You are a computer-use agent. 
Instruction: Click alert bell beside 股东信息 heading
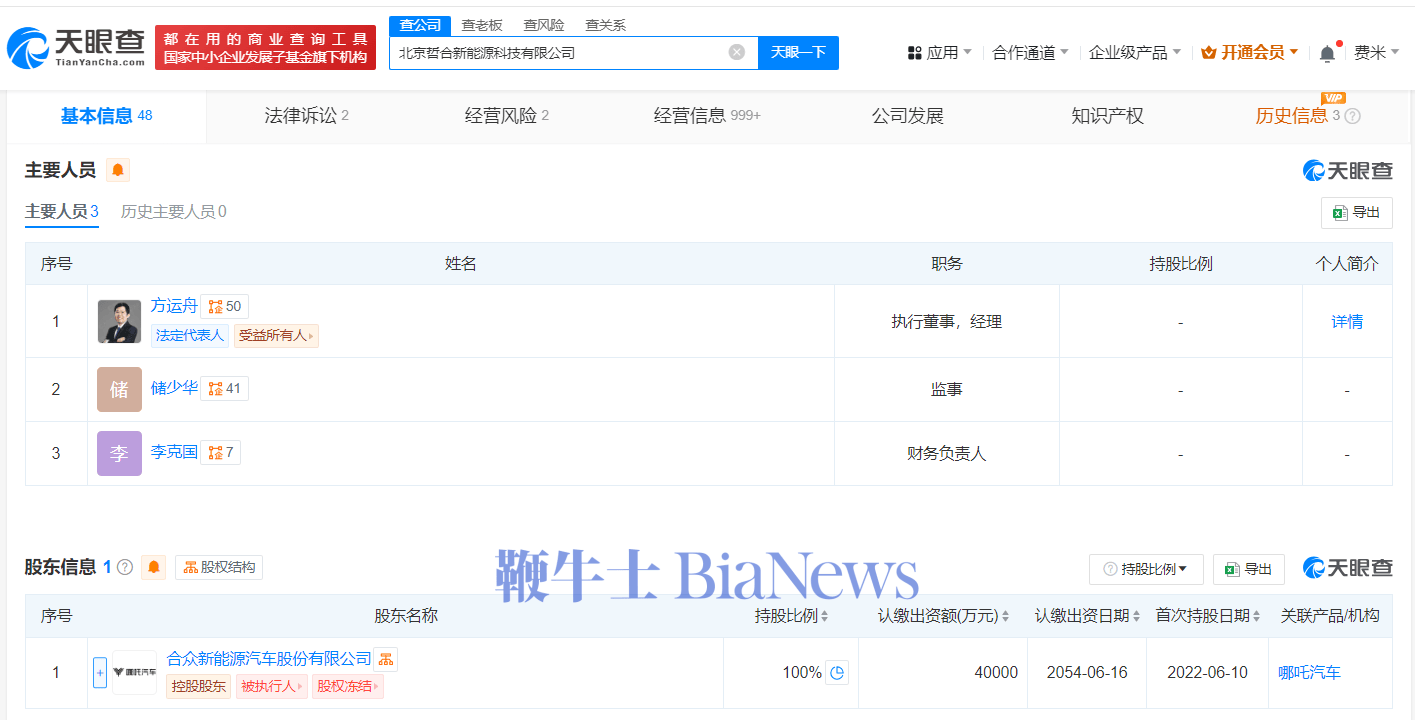(153, 567)
